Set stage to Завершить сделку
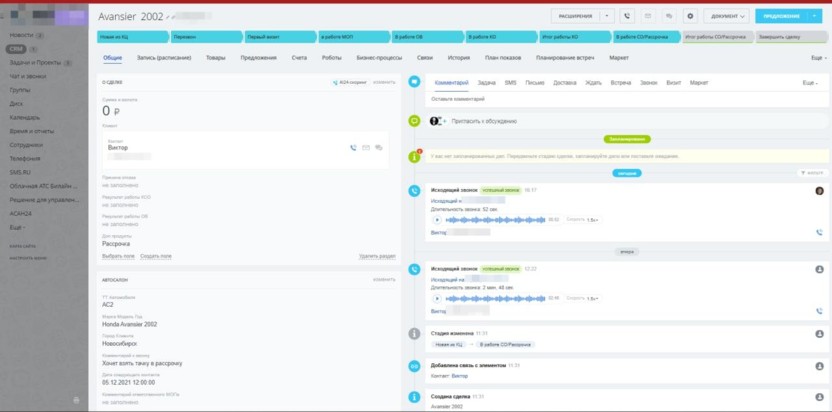The width and height of the screenshot is (832, 412). 791,38
